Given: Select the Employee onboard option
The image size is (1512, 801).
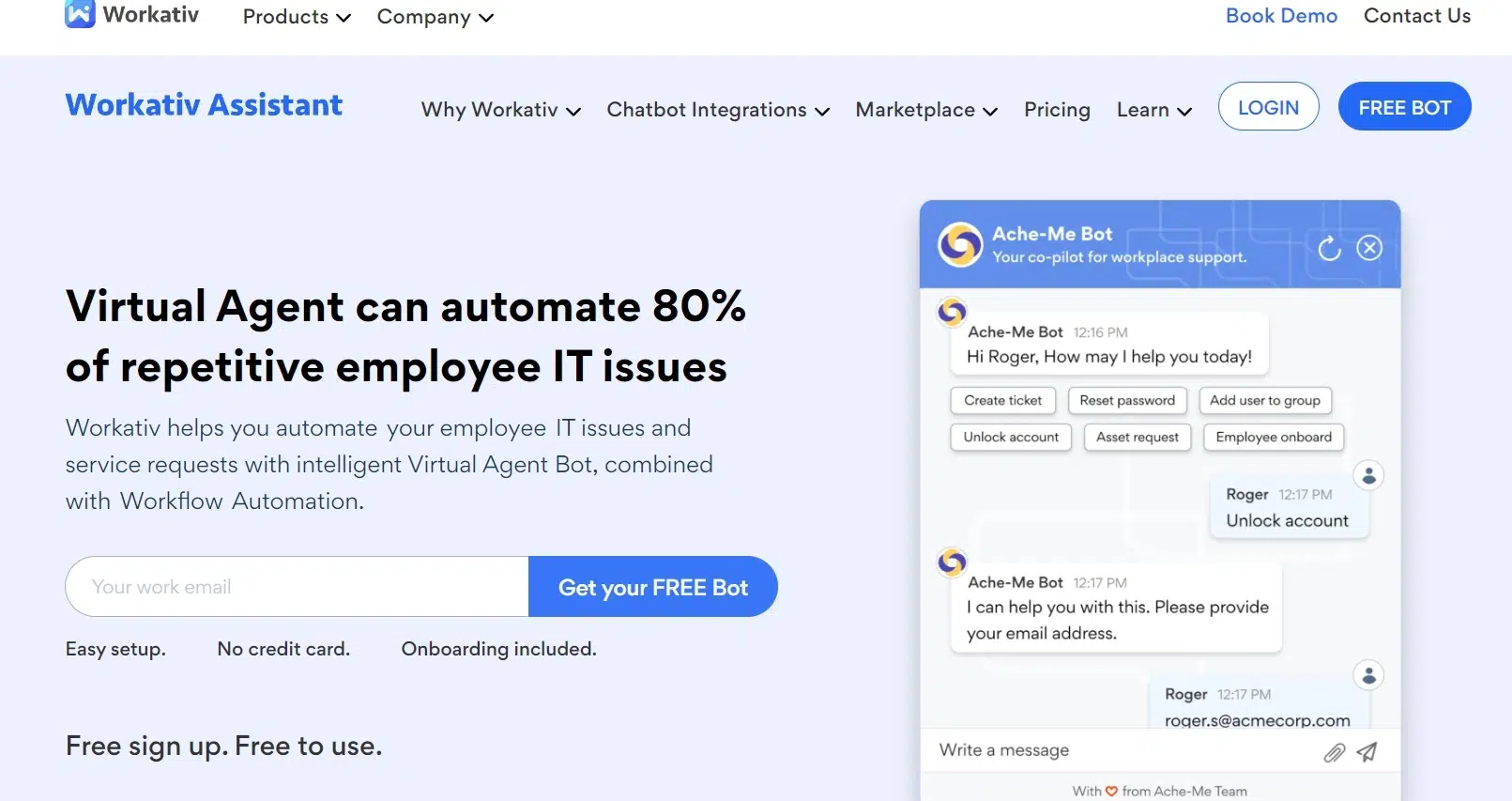Looking at the screenshot, I should 1274,438.
